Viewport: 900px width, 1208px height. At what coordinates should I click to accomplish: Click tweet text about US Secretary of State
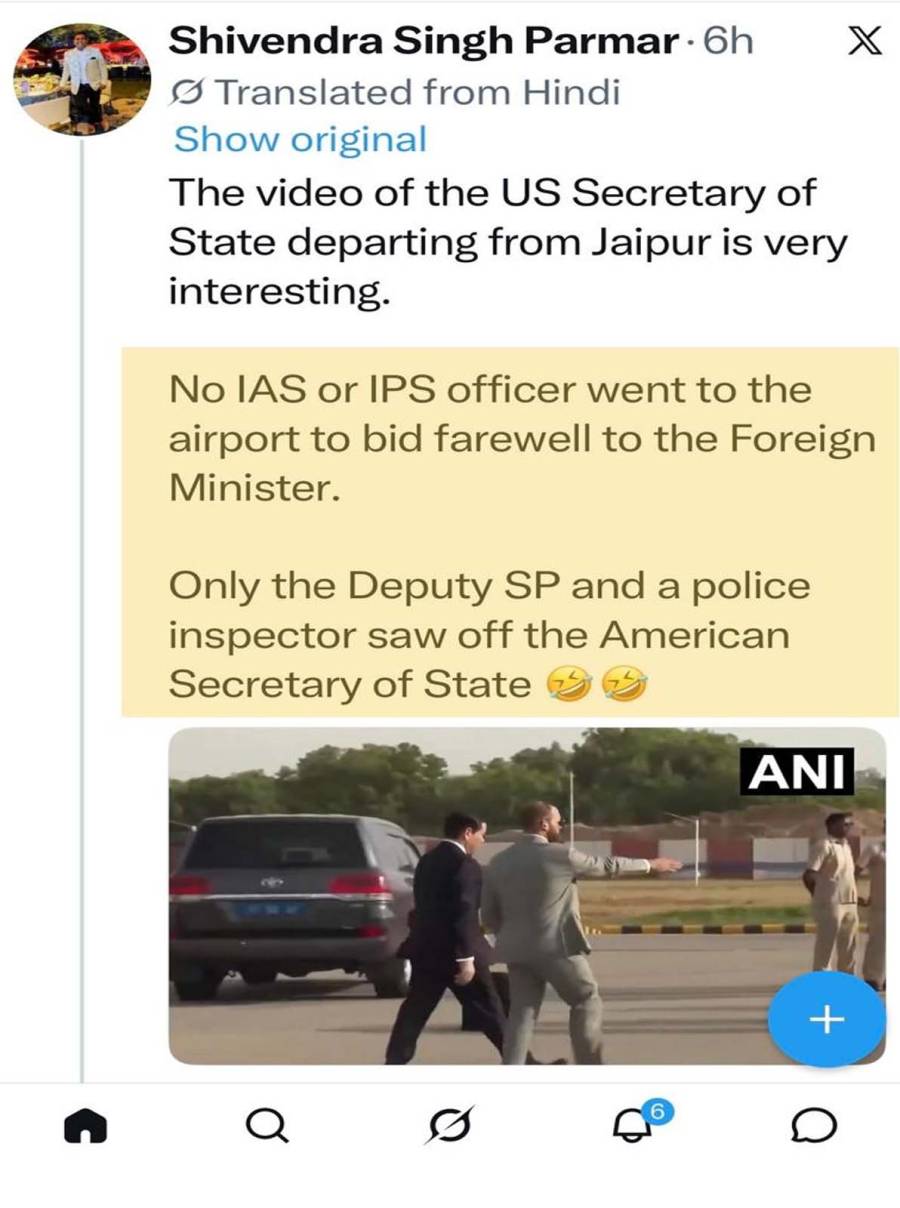click(x=507, y=243)
